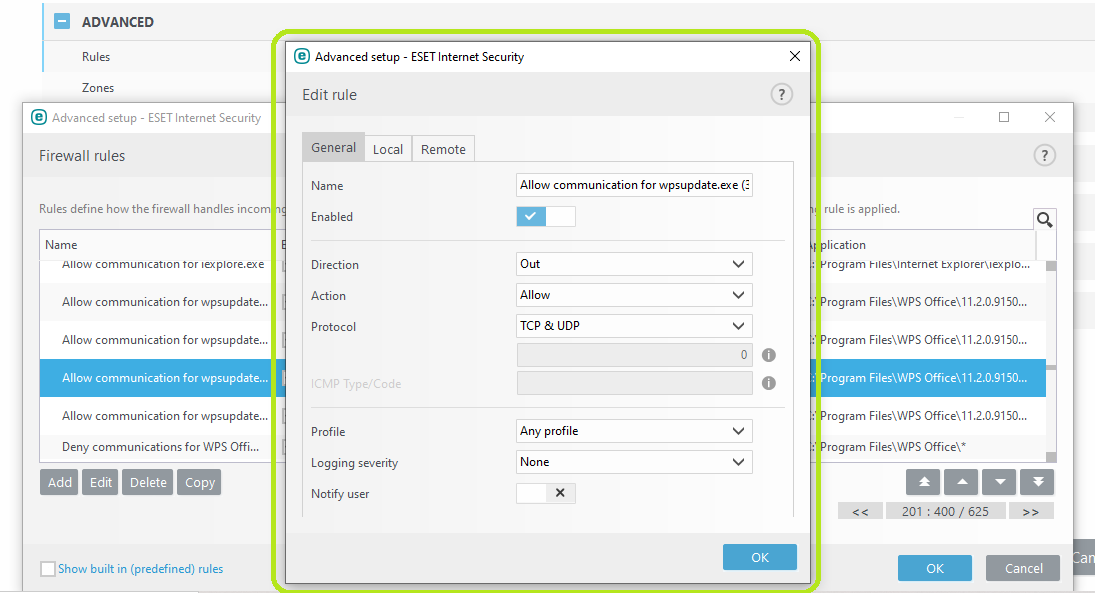Open the Protocol dropdown
The width and height of the screenshot is (1095, 593).
pyautogui.click(x=634, y=325)
